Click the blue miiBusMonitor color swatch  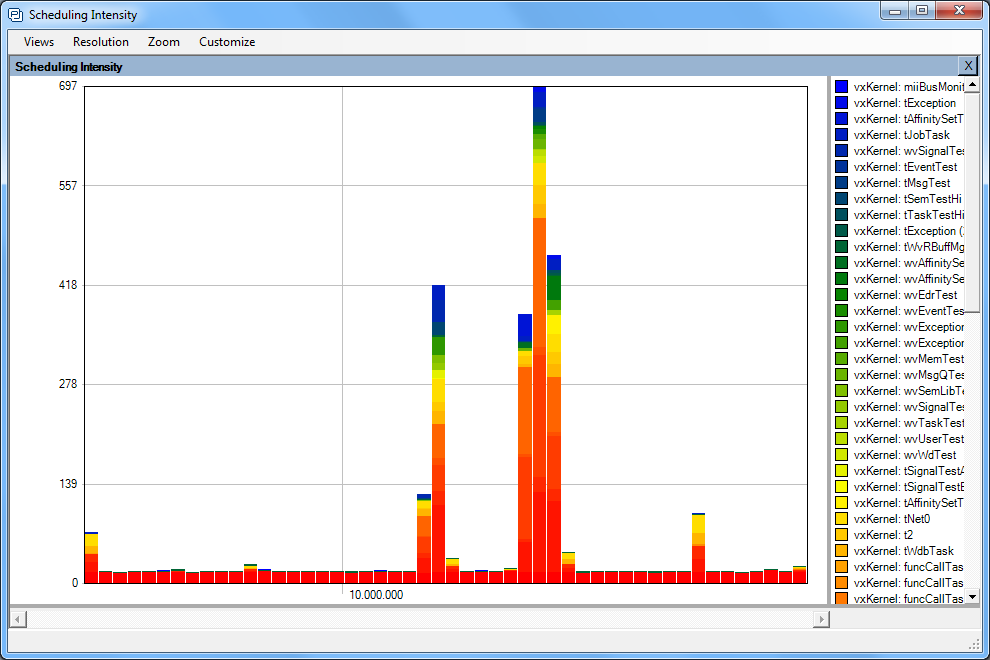(841, 87)
